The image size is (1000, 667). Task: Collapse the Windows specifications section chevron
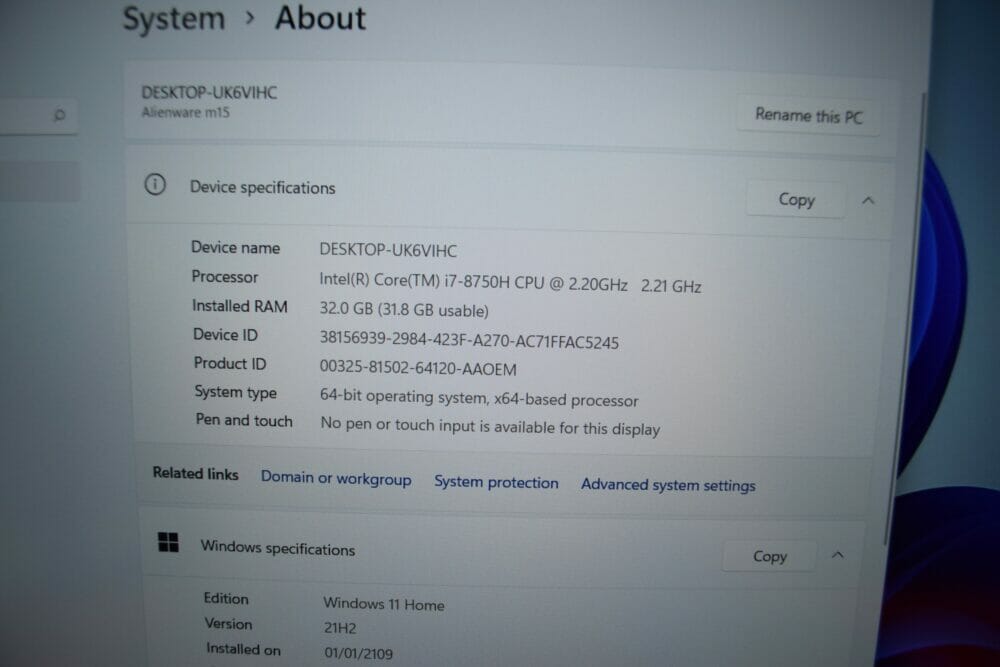pyautogui.click(x=837, y=555)
